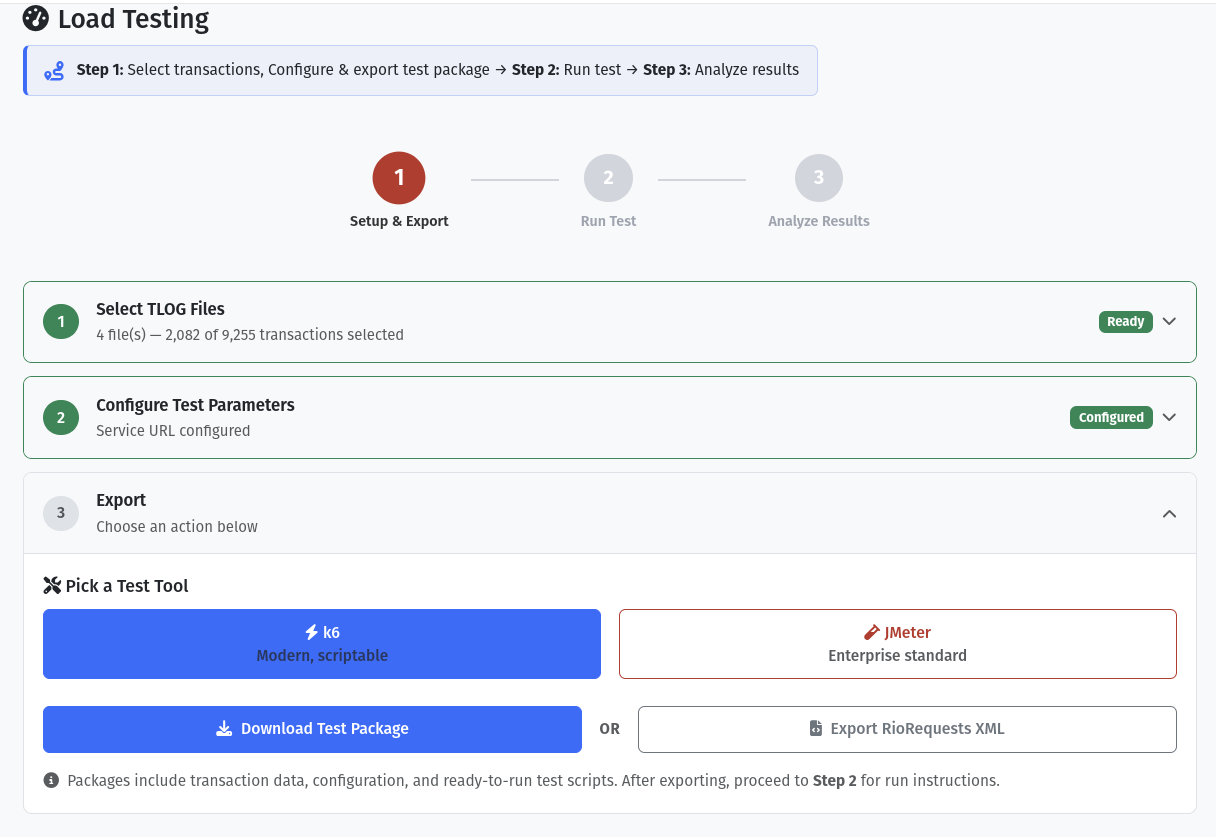This screenshot has width=1216, height=837.
Task: Click the Configured status badge
Action: tap(1111, 417)
